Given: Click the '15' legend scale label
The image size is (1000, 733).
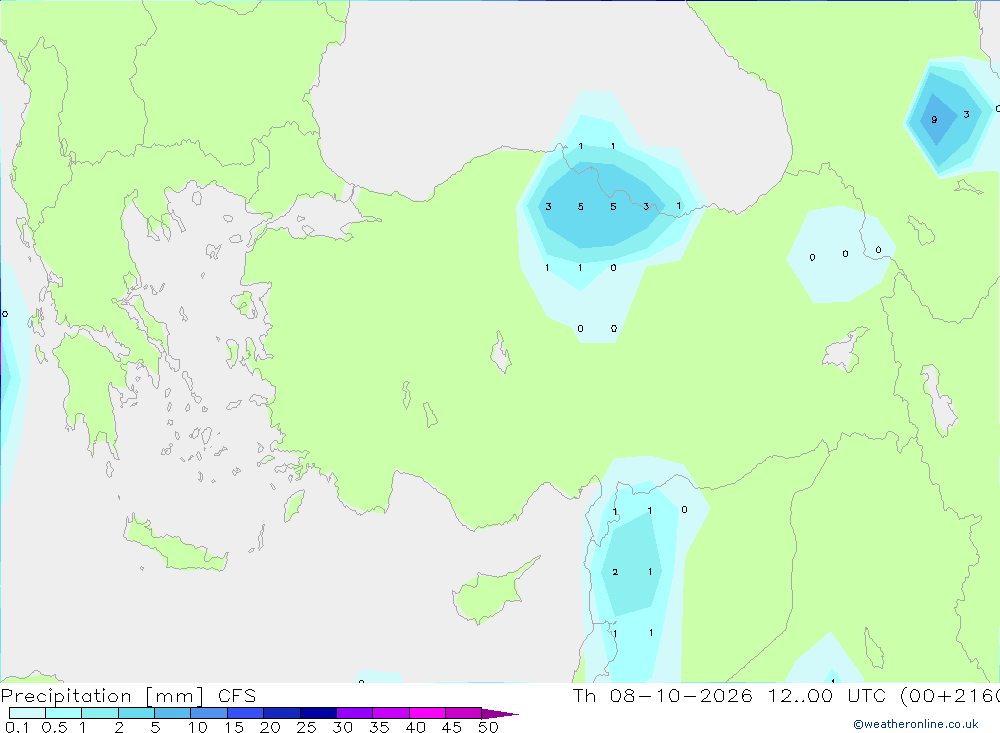Looking at the screenshot, I should (234, 727).
